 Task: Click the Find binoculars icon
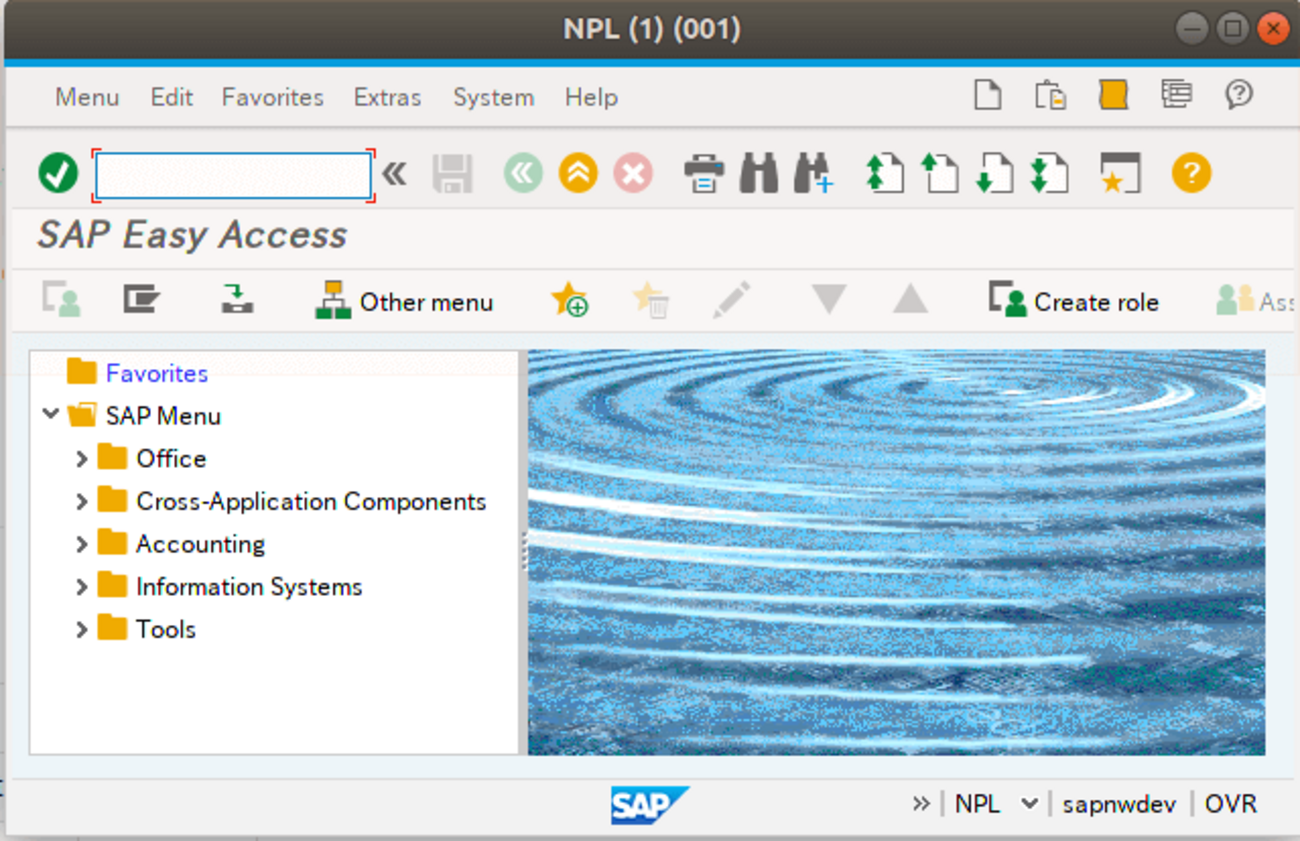[x=759, y=174]
